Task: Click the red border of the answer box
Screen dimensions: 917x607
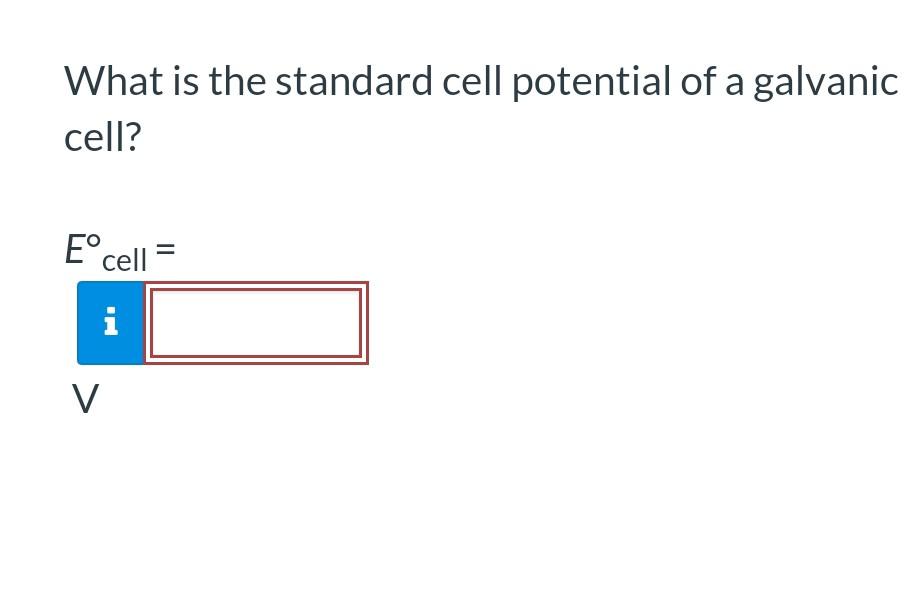Action: click(255, 285)
